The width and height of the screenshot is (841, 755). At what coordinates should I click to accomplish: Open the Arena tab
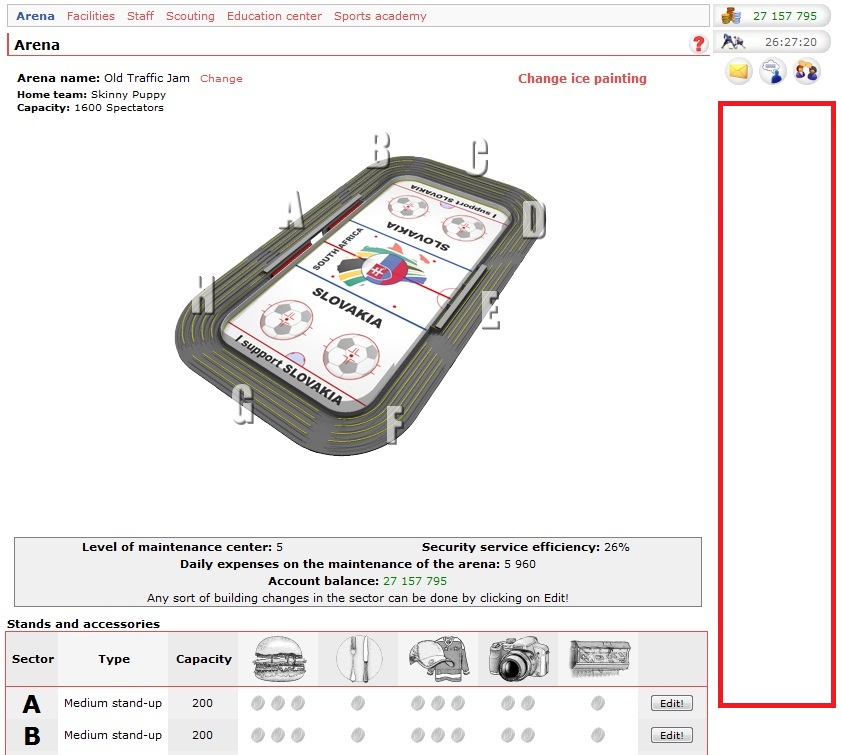click(35, 16)
